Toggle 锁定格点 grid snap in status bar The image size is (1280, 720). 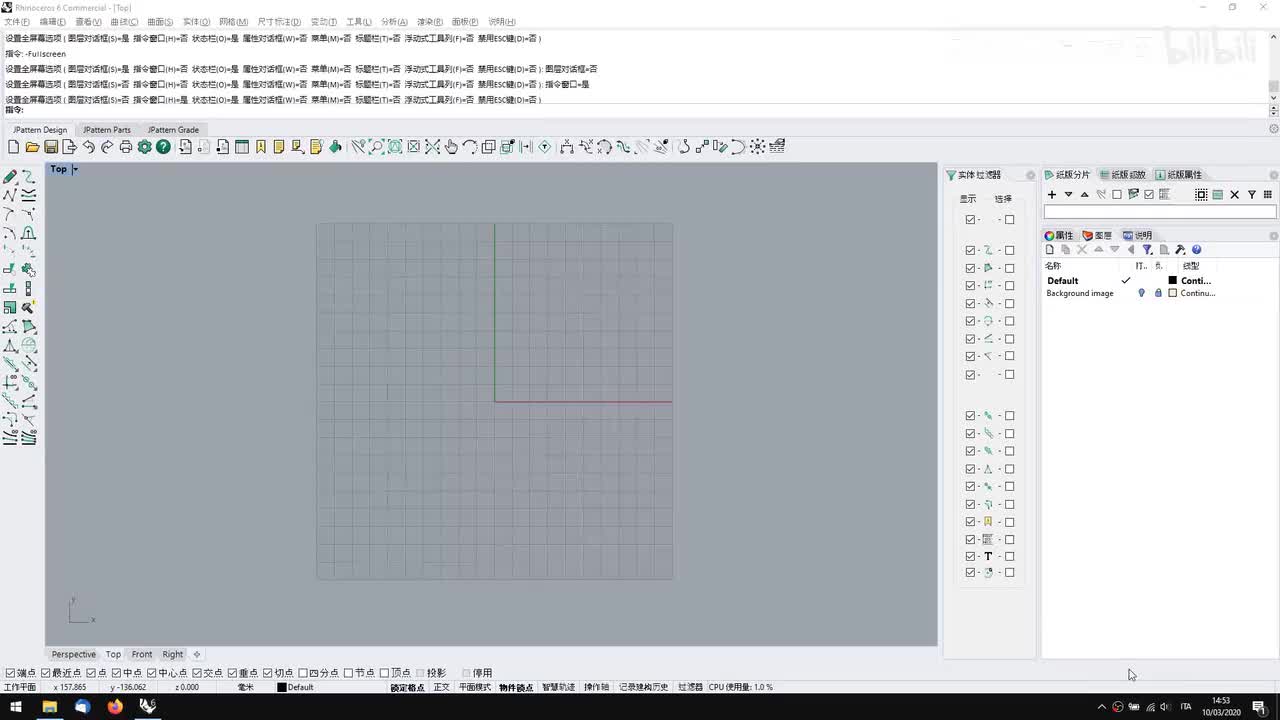[x=407, y=687]
